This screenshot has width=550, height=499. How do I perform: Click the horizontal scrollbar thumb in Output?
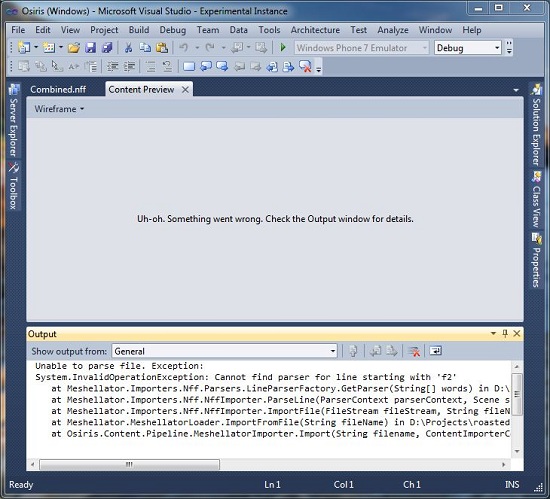click(x=129, y=465)
